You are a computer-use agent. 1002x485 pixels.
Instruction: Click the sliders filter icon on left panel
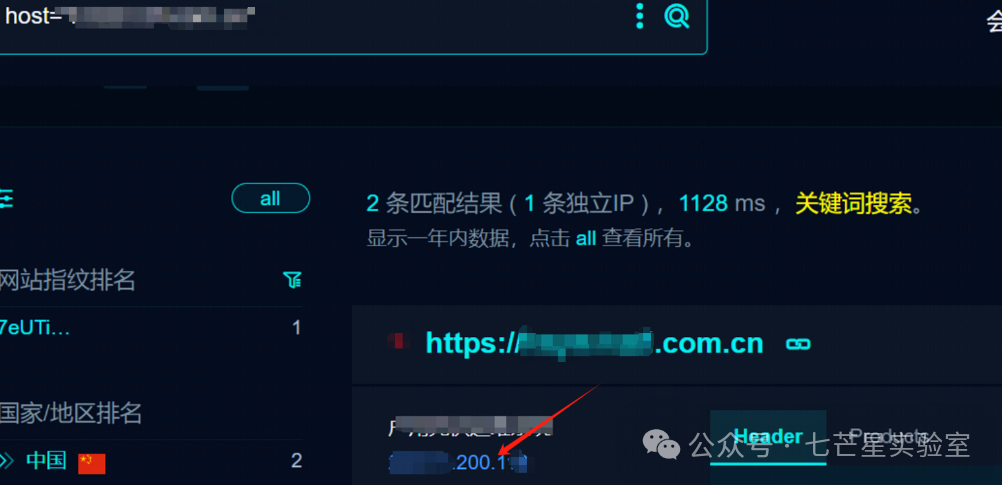(6, 199)
